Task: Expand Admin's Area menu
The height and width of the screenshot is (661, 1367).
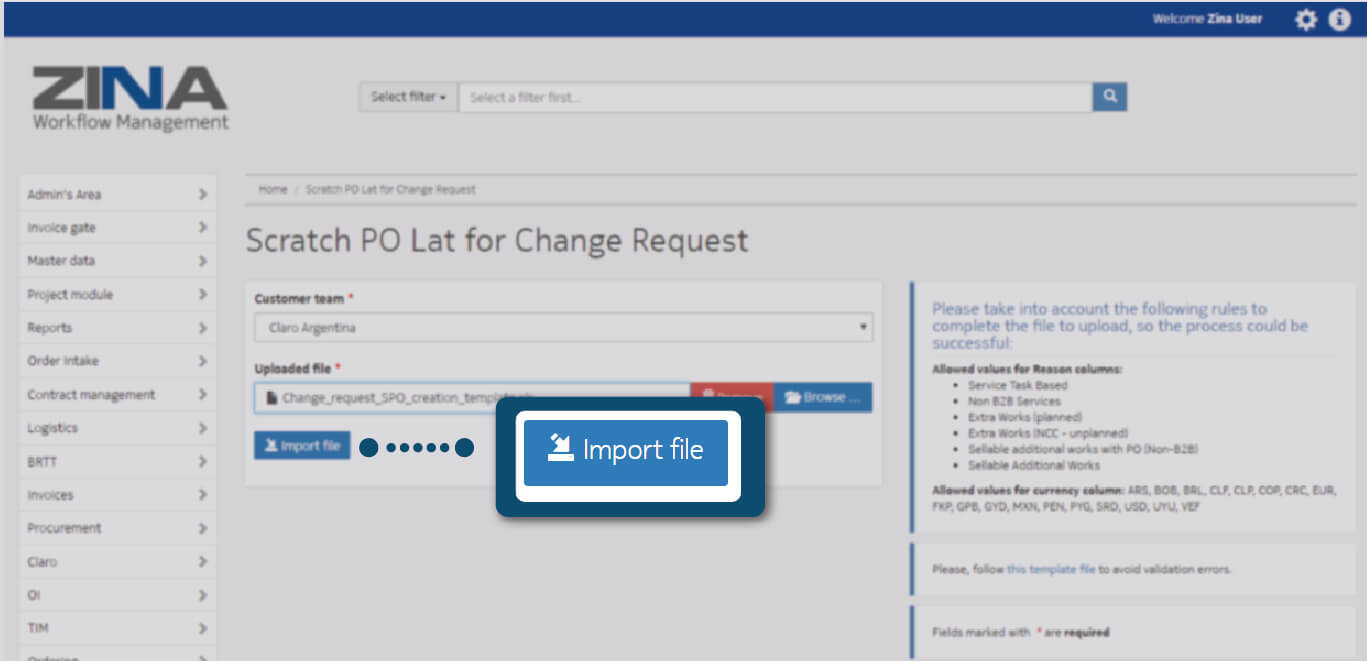Action: click(x=117, y=194)
